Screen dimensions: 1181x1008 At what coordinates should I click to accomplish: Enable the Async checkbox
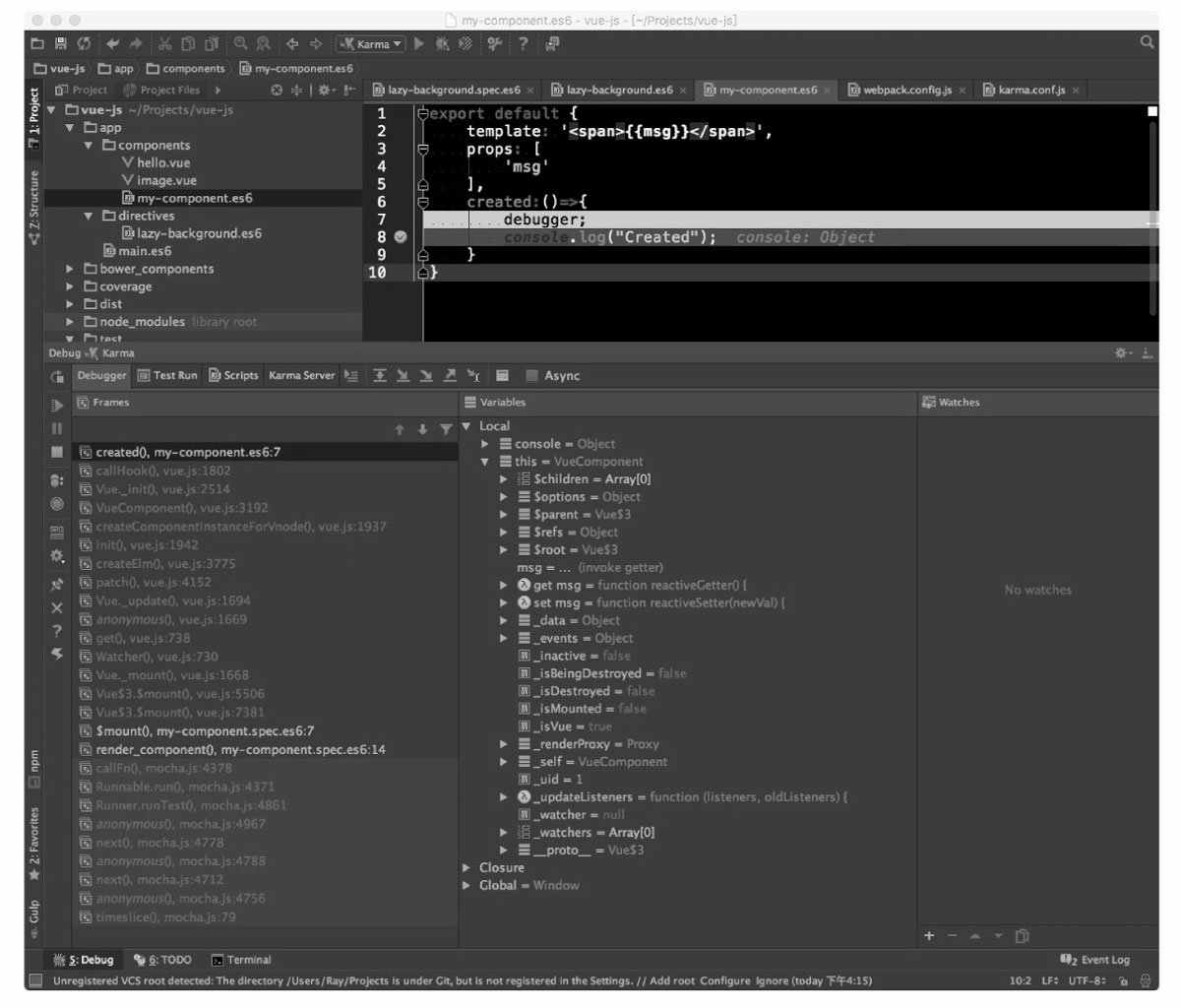click(532, 376)
